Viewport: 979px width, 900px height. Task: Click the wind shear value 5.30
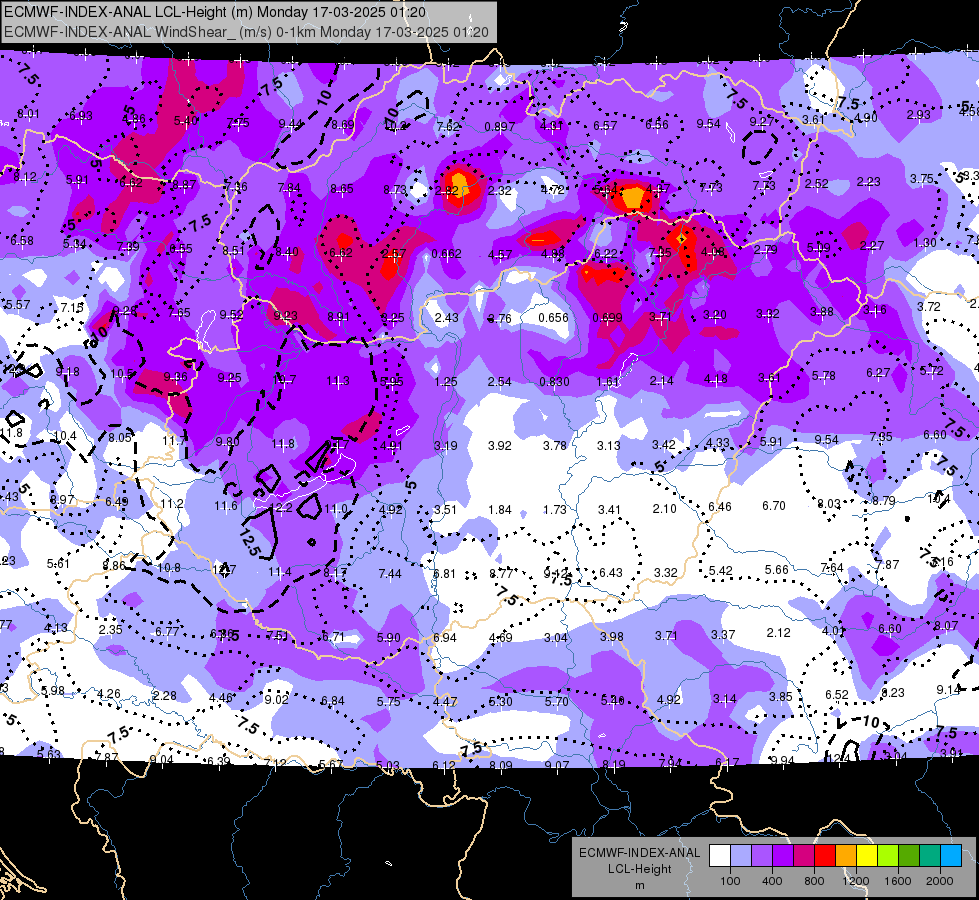point(501,702)
